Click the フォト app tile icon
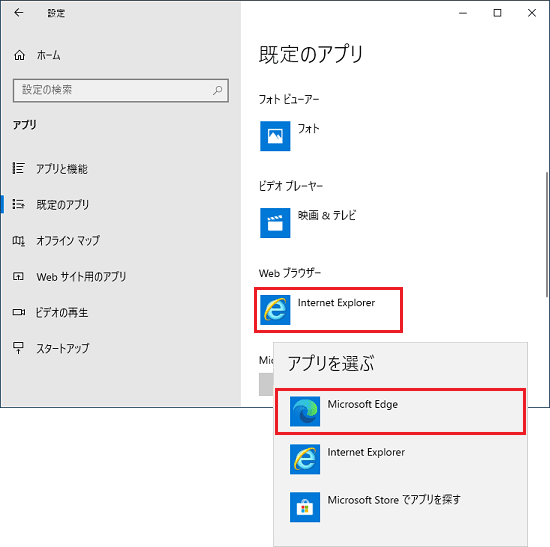 click(275, 136)
